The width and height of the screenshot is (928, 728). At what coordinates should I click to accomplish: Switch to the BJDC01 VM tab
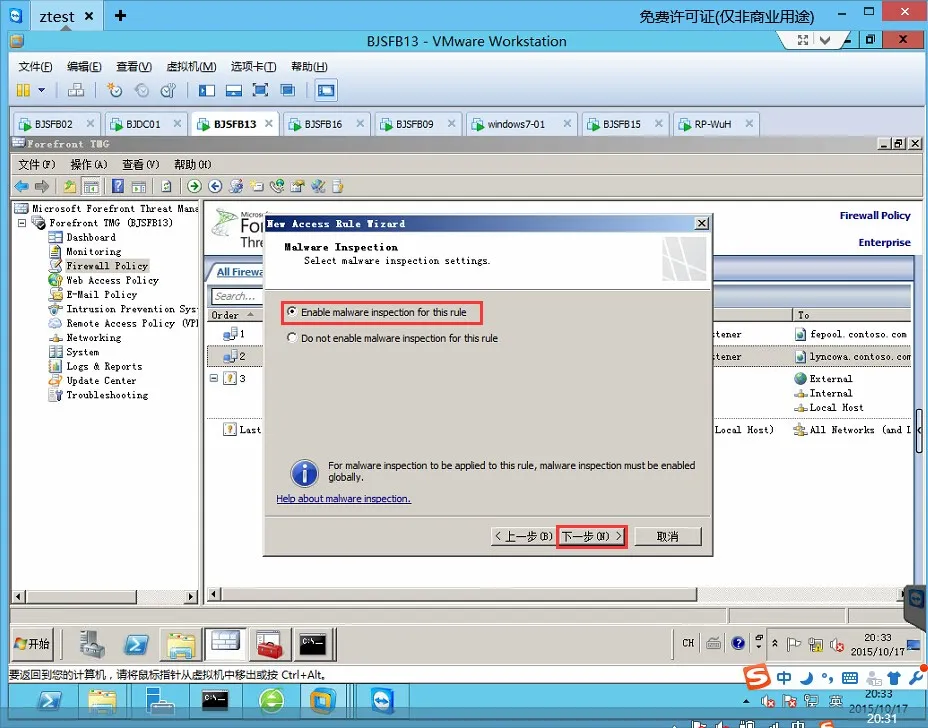click(x=145, y=124)
